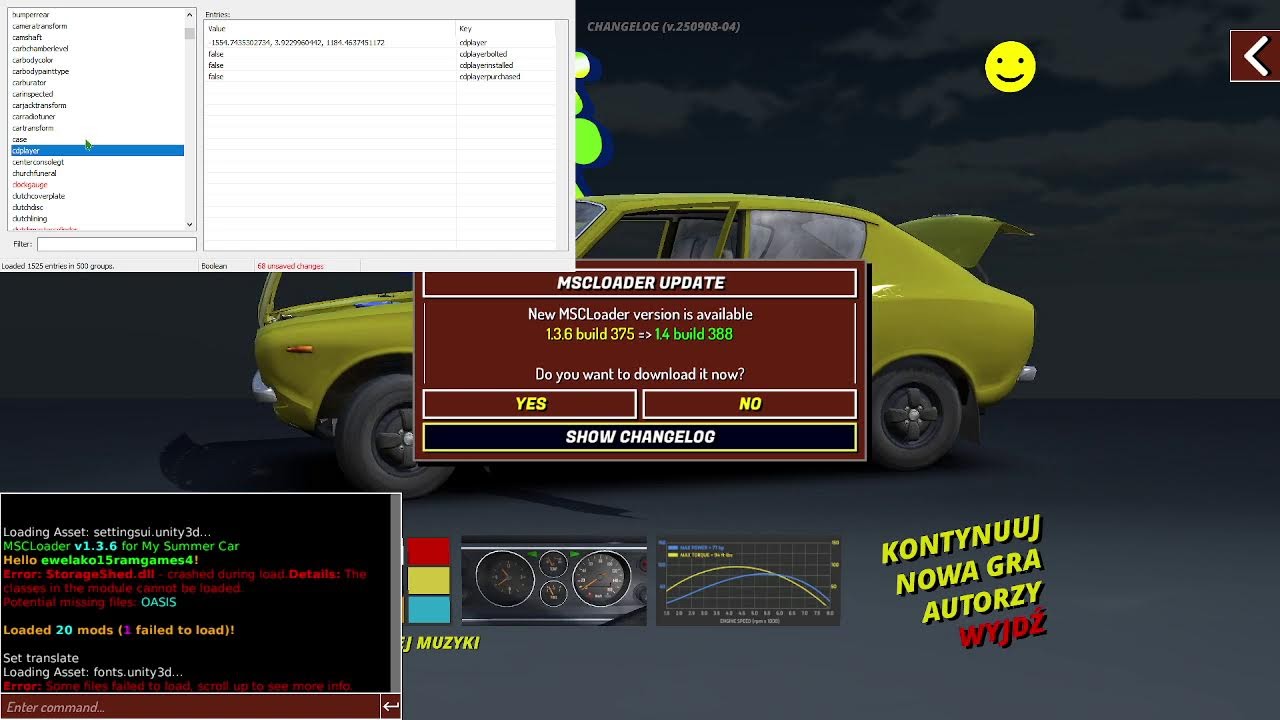Click 'Loaded 1525 entries in 500 groups' status
The width and height of the screenshot is (1280, 720).
tap(58, 266)
